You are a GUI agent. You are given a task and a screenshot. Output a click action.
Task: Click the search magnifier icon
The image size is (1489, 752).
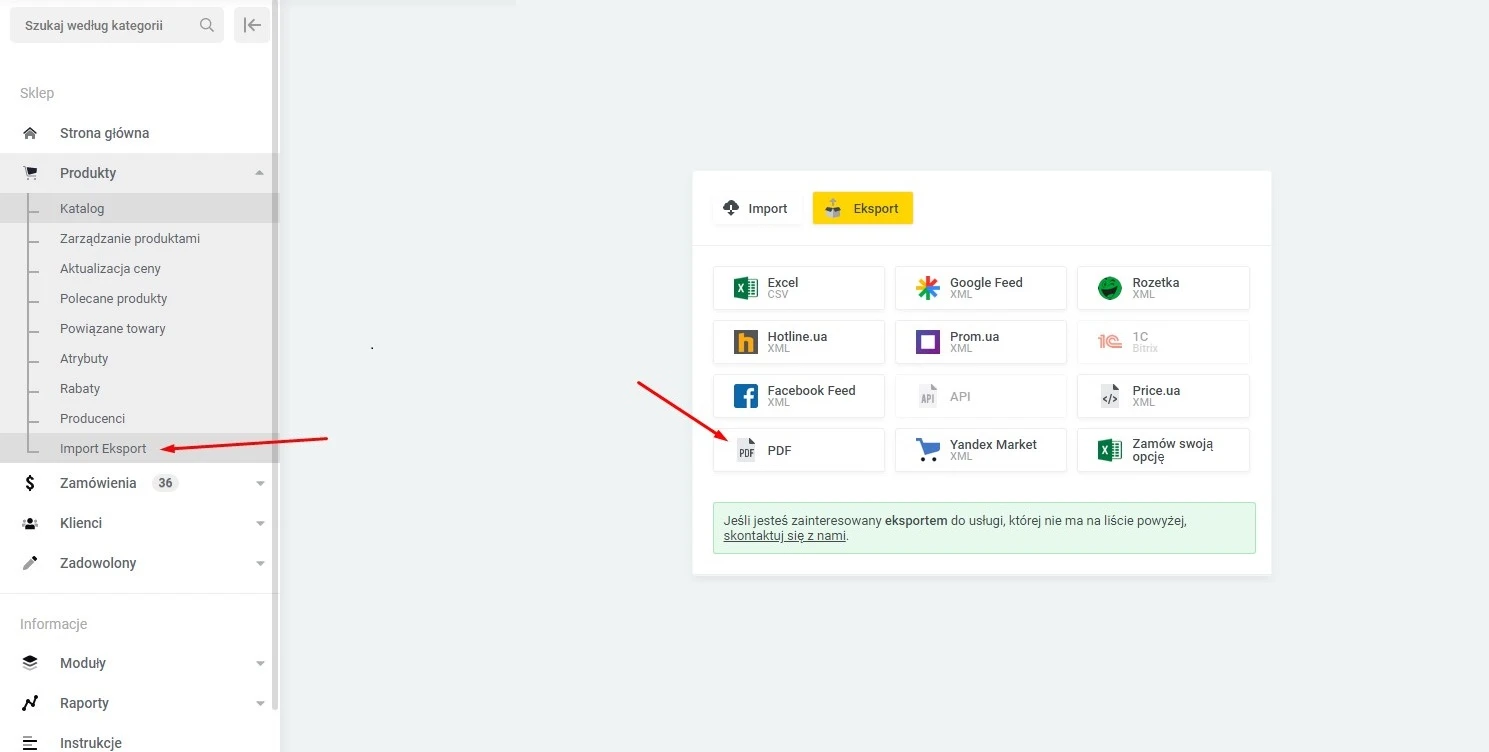click(x=207, y=25)
